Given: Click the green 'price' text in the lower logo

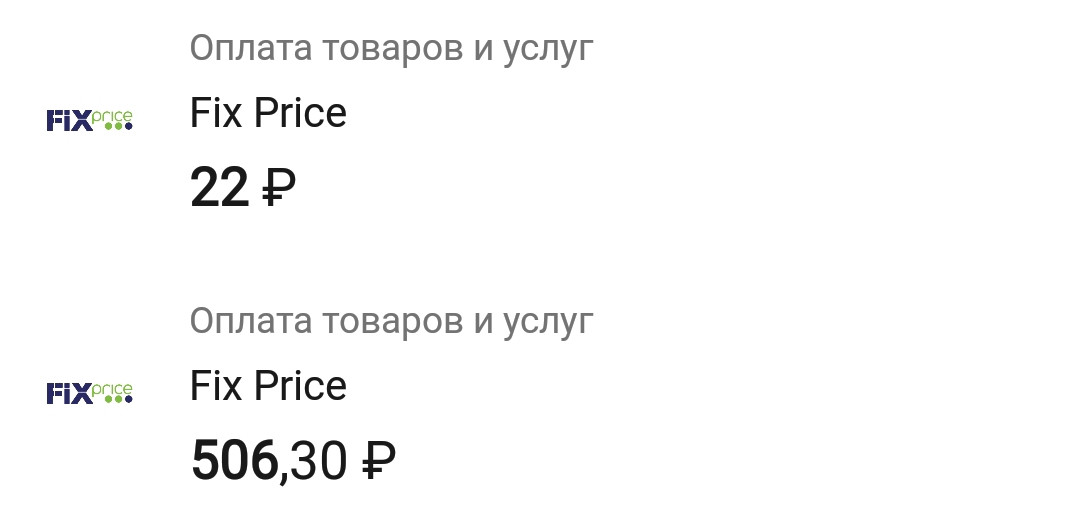Looking at the screenshot, I should pyautogui.click(x=112, y=390).
